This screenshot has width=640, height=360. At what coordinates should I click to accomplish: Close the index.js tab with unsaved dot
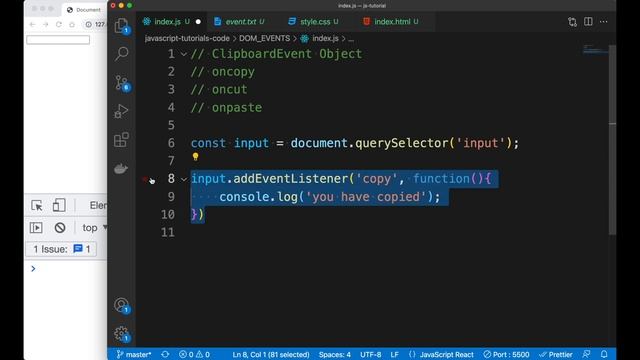[x=198, y=22]
